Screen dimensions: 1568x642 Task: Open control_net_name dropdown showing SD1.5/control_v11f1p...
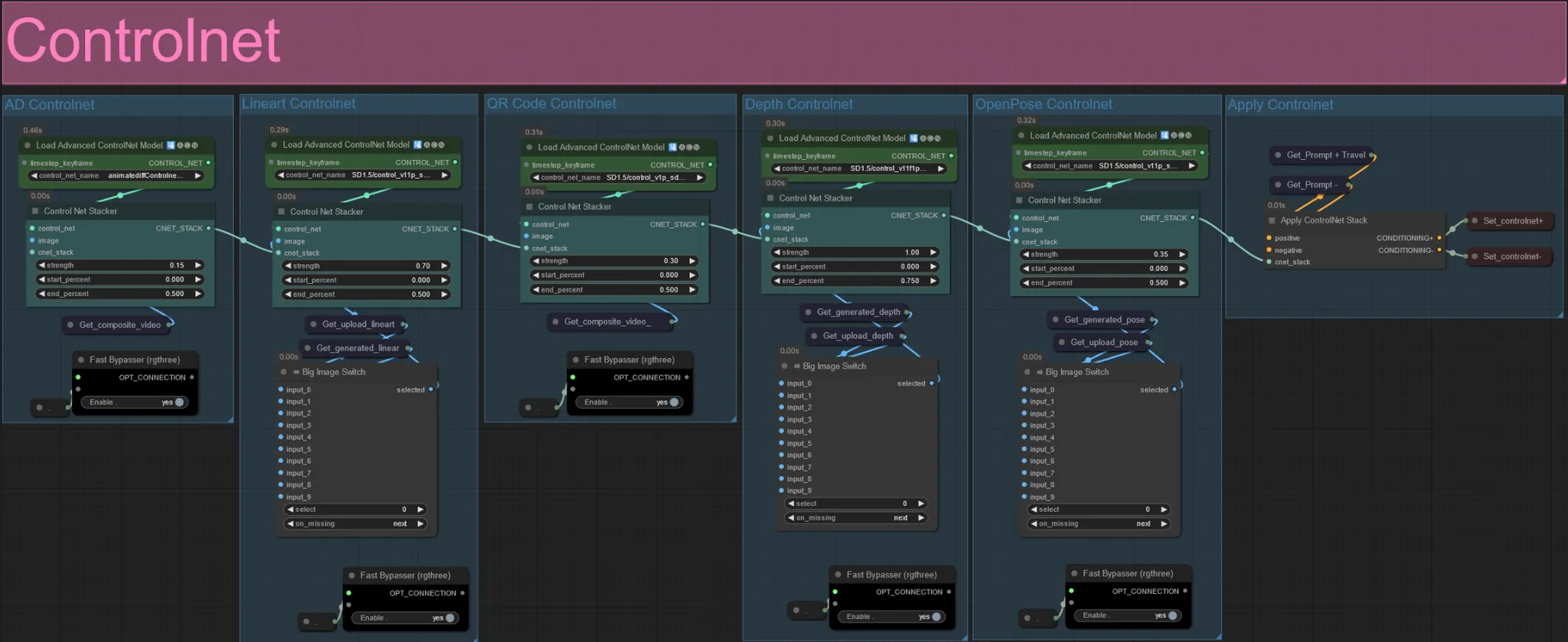pos(860,168)
